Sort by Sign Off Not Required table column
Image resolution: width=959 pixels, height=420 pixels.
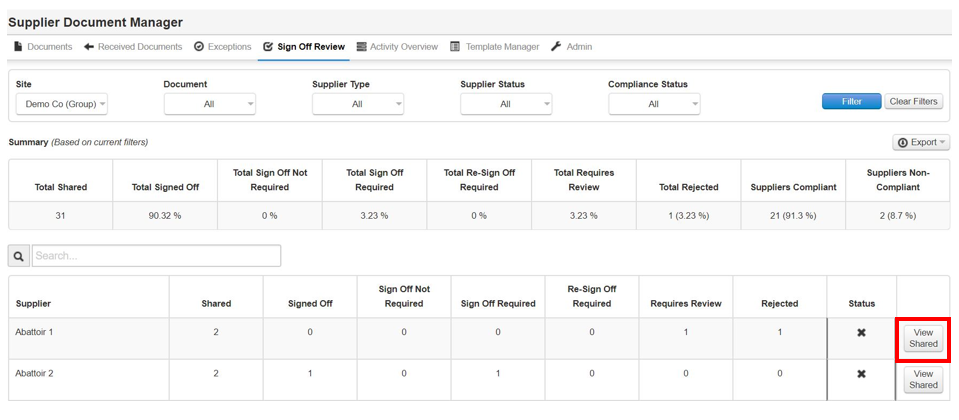404,297
